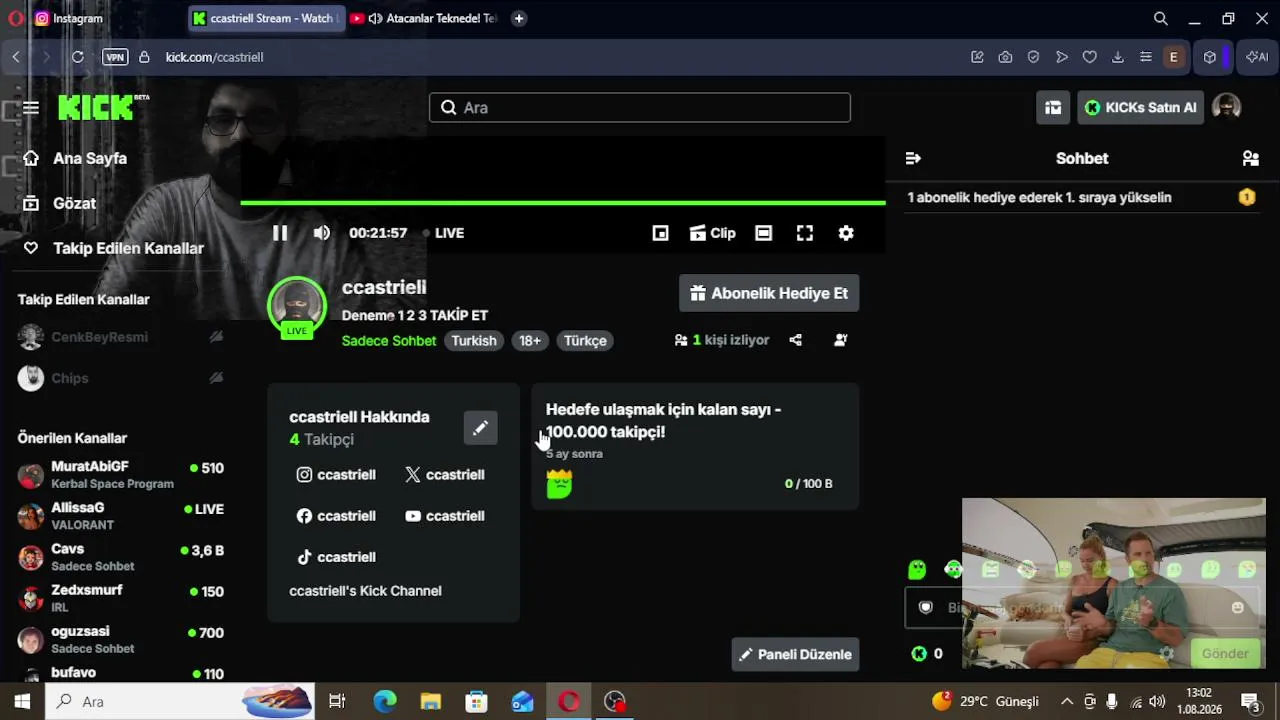
Task: Open ccastriell's TikTok link
Action: pos(336,557)
